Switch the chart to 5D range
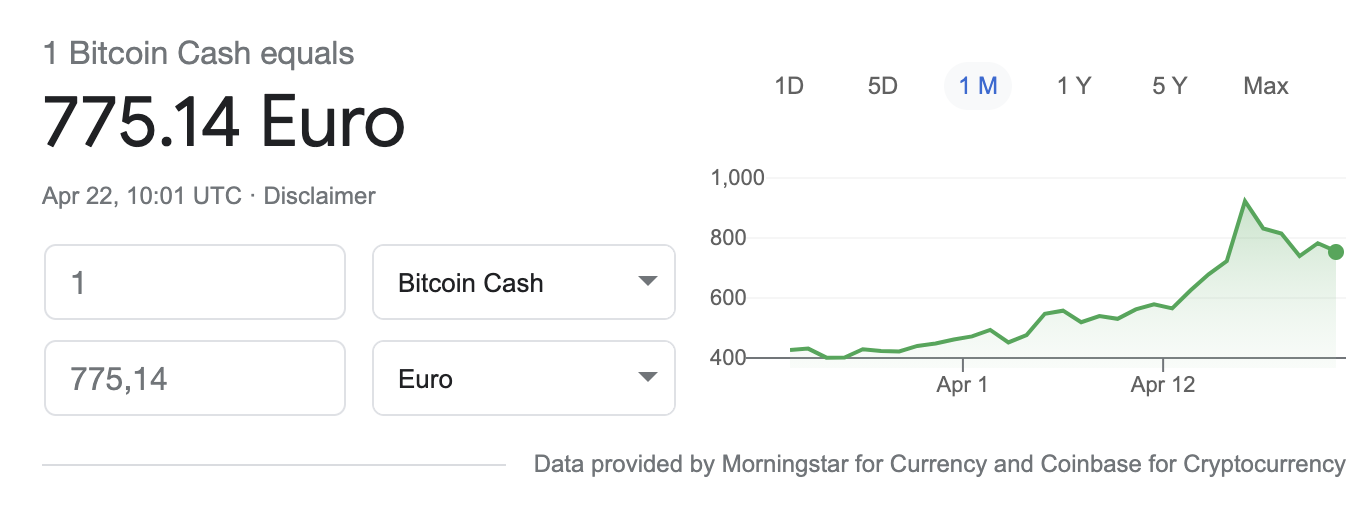Viewport: 1372px width, 510px height. click(882, 86)
